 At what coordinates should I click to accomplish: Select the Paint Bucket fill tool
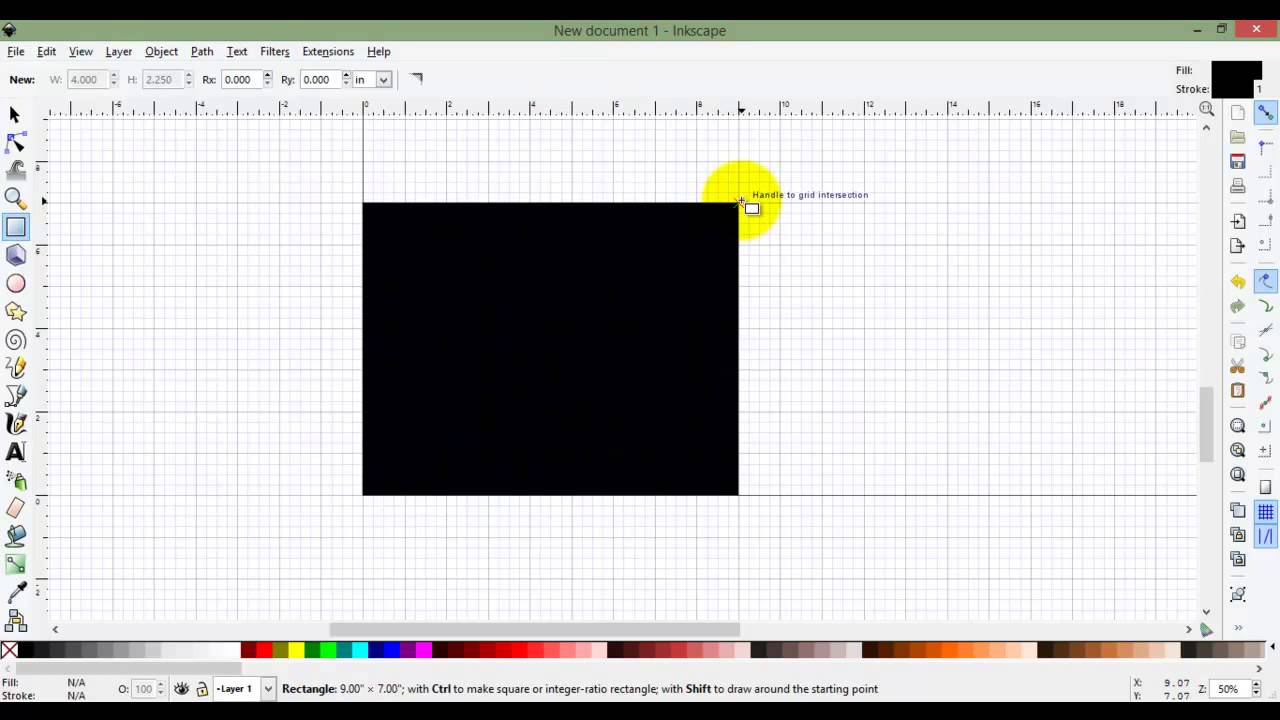(15, 537)
